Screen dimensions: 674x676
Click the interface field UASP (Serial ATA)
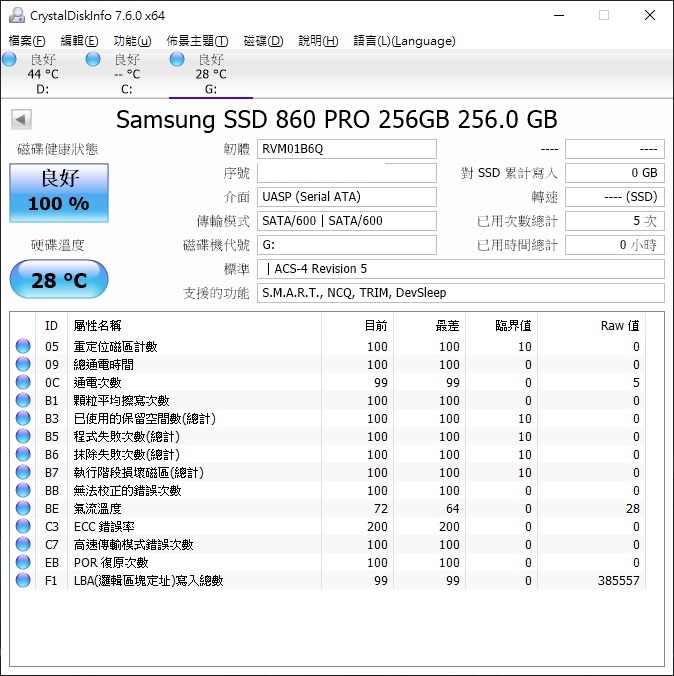347,197
